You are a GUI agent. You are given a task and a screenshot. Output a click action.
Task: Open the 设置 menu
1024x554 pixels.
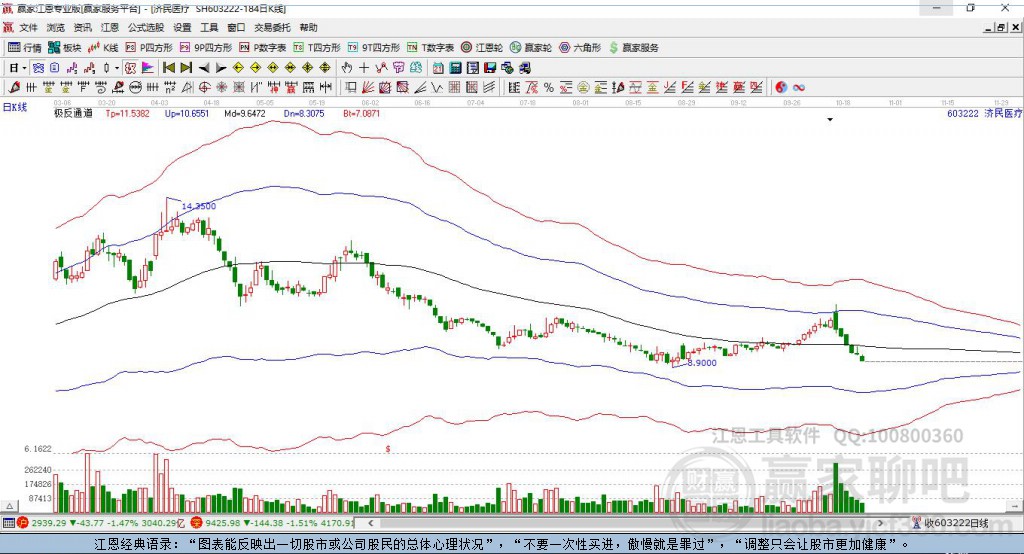click(x=182, y=27)
